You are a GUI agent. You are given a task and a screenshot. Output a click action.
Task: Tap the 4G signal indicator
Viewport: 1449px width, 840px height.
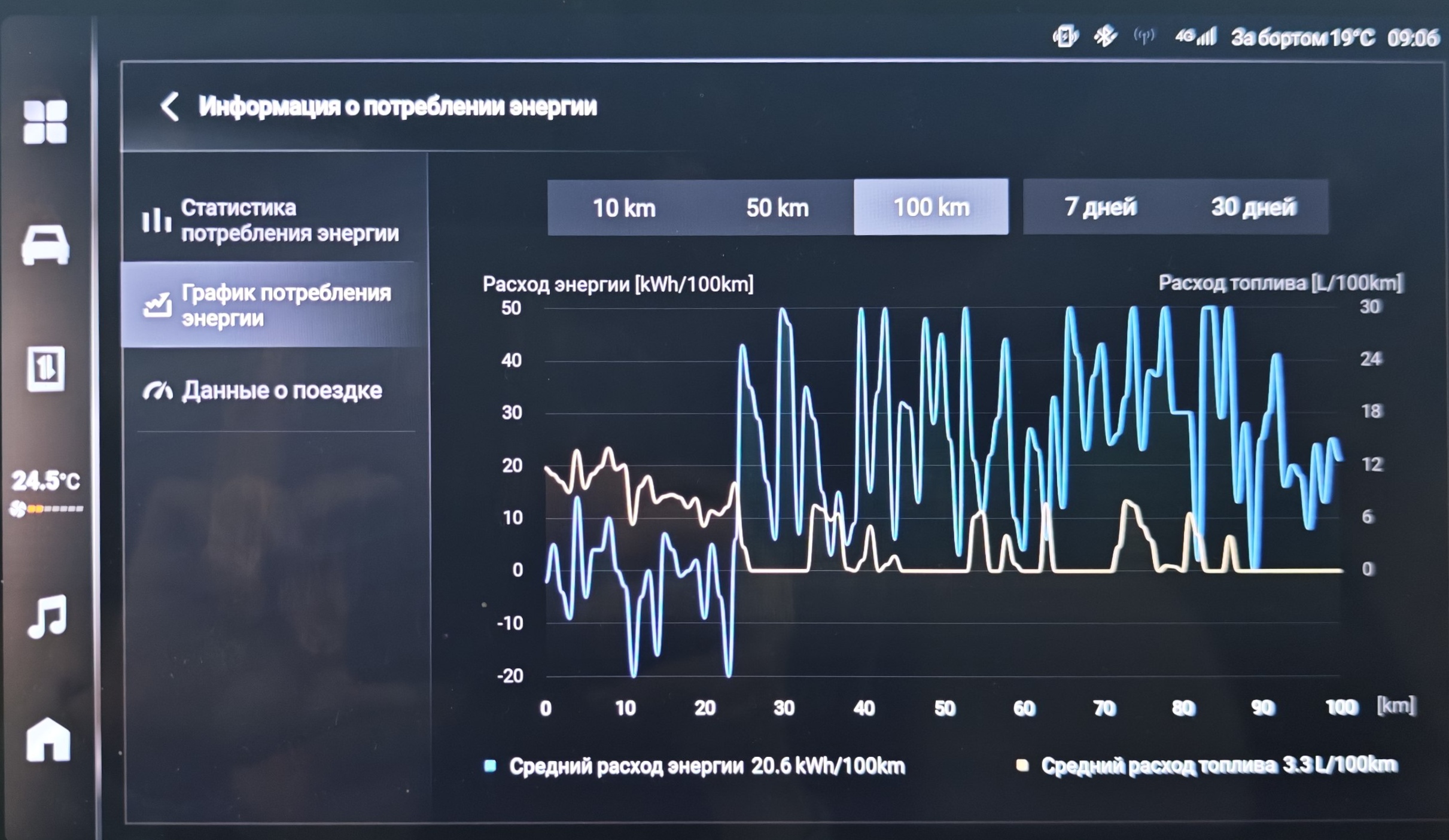(x=1195, y=36)
